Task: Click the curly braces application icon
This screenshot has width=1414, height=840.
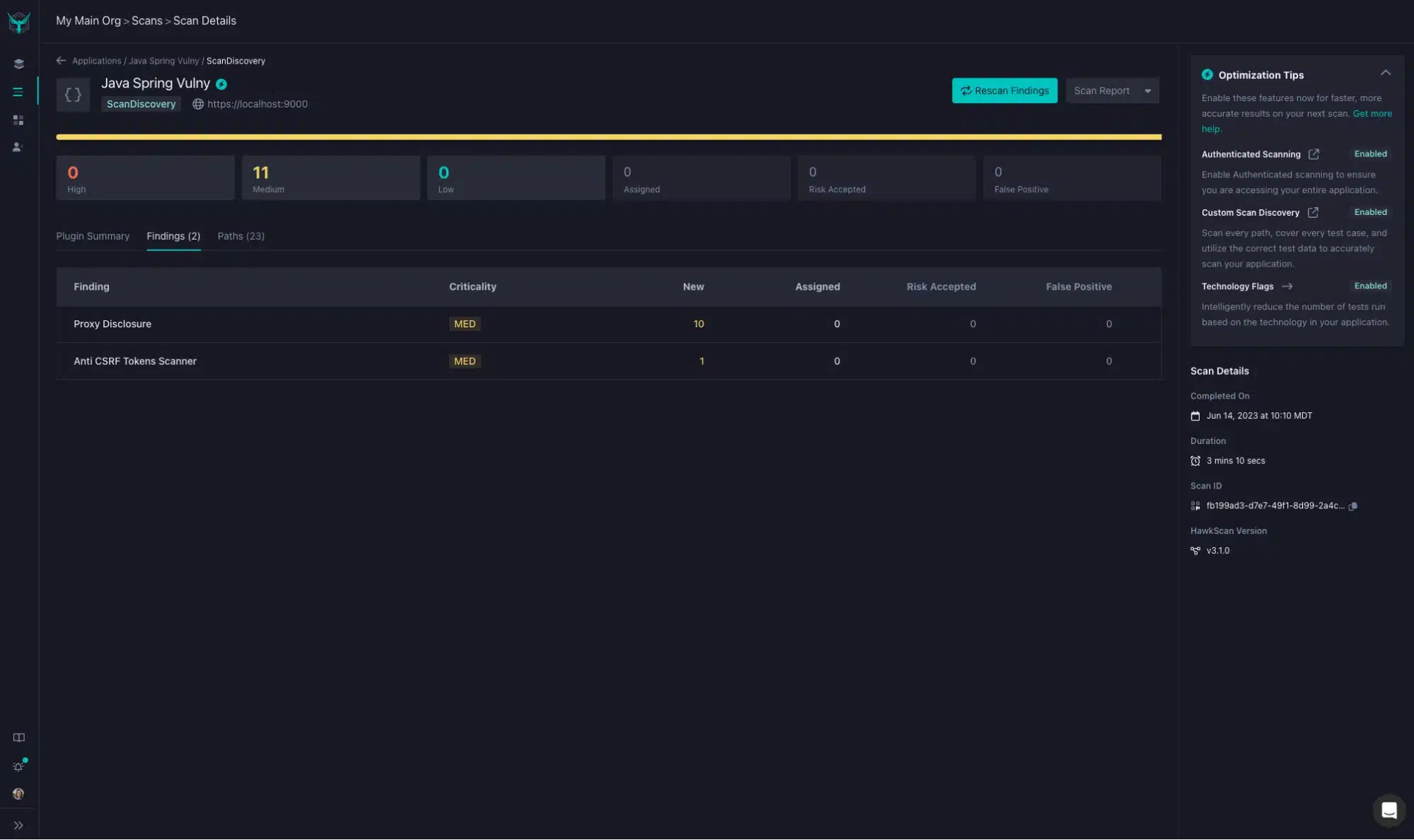Action: click(73, 95)
